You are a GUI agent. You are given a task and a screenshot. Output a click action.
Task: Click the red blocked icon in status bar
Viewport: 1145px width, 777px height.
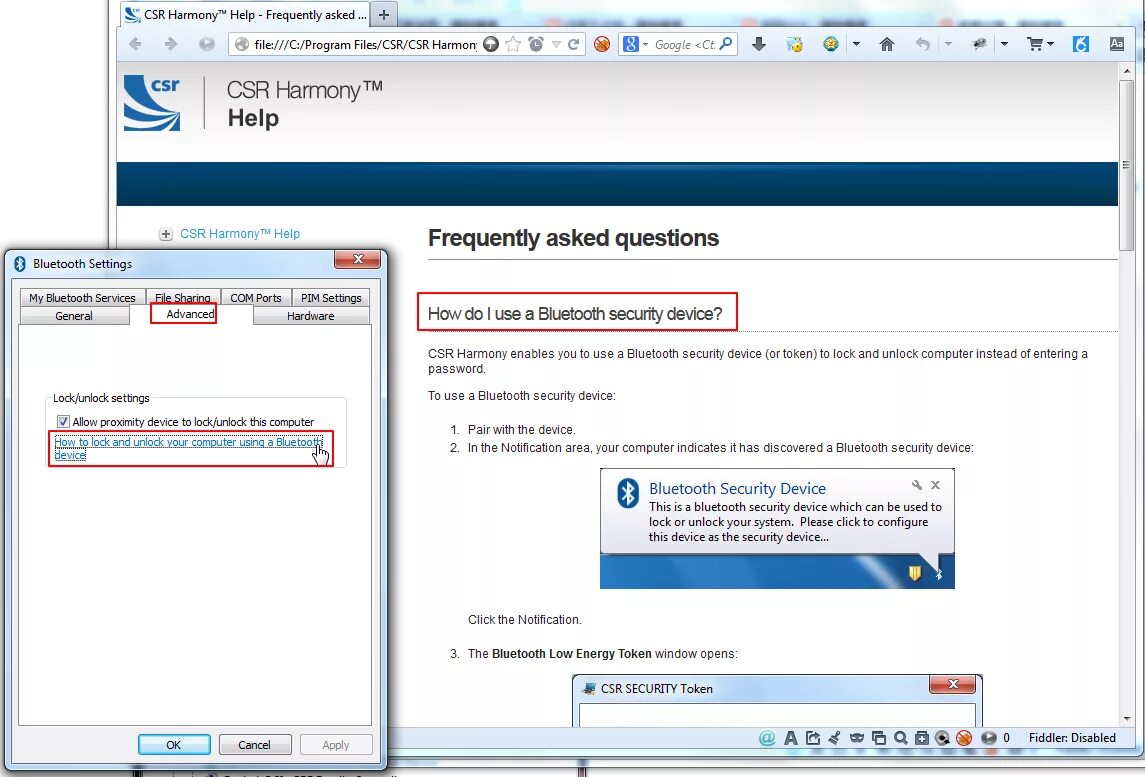[x=964, y=738]
